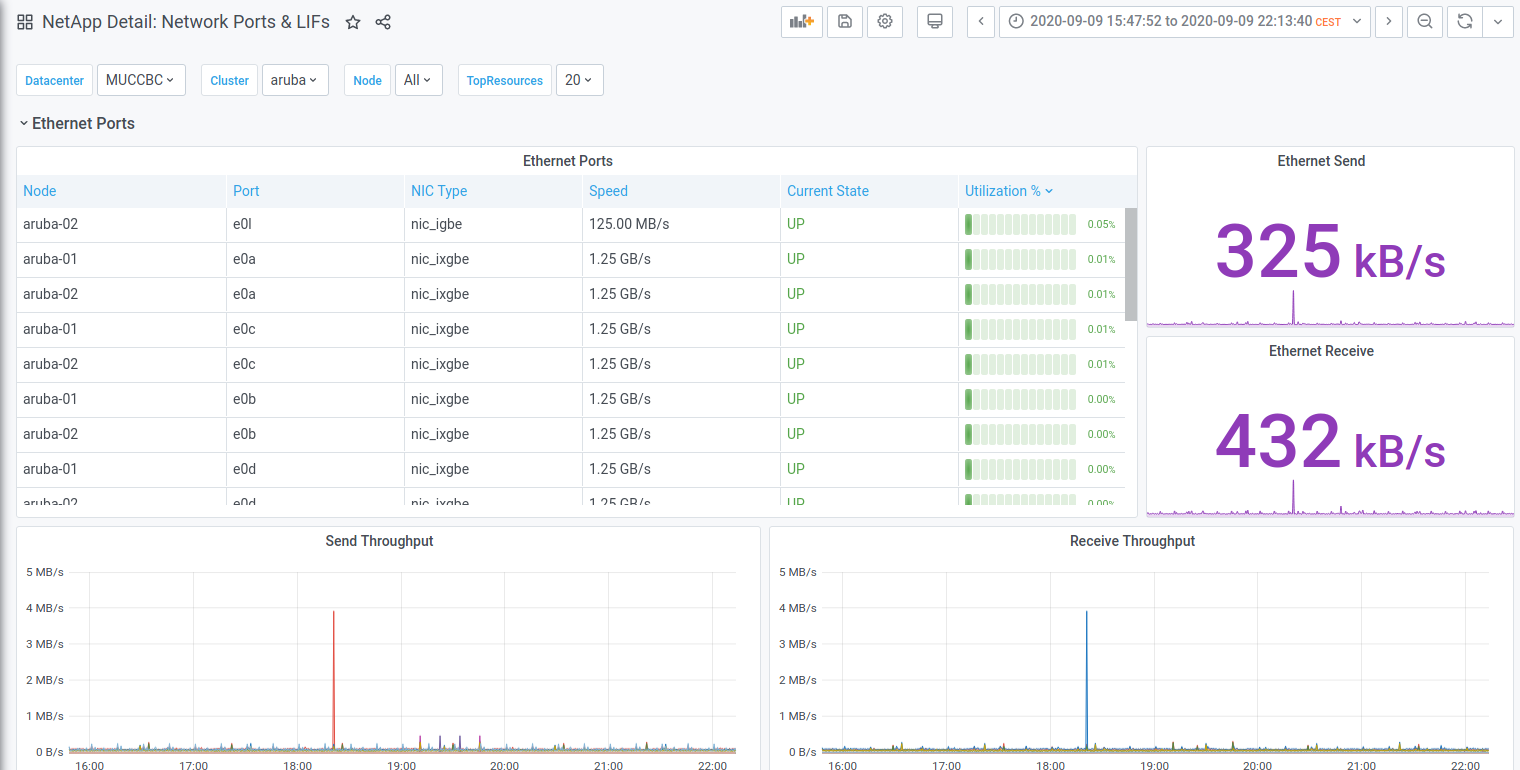The height and width of the screenshot is (770, 1520).
Task: Click the dashboards grid icon
Action: (x=25, y=22)
